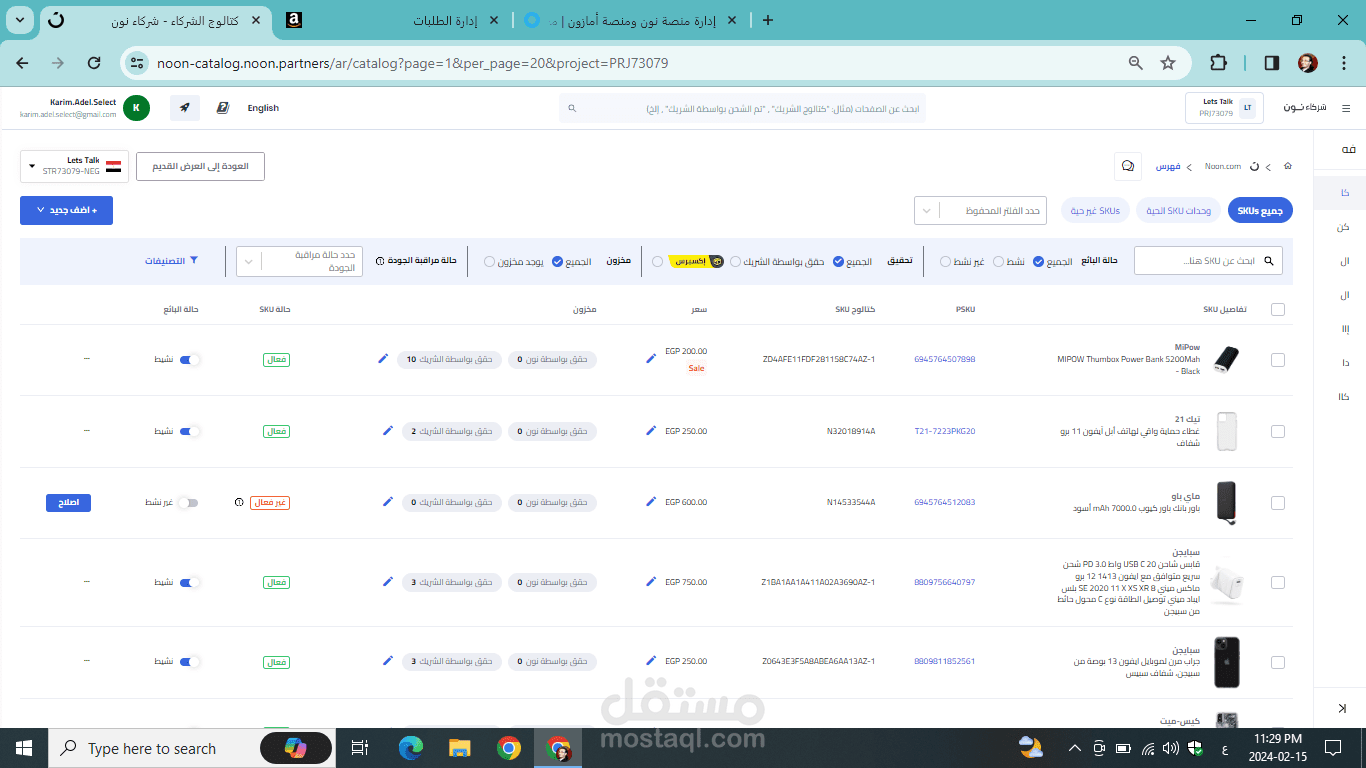Open the حدد حالة مراقبة الجودة dropdown
The image size is (1366, 768).
point(298,262)
